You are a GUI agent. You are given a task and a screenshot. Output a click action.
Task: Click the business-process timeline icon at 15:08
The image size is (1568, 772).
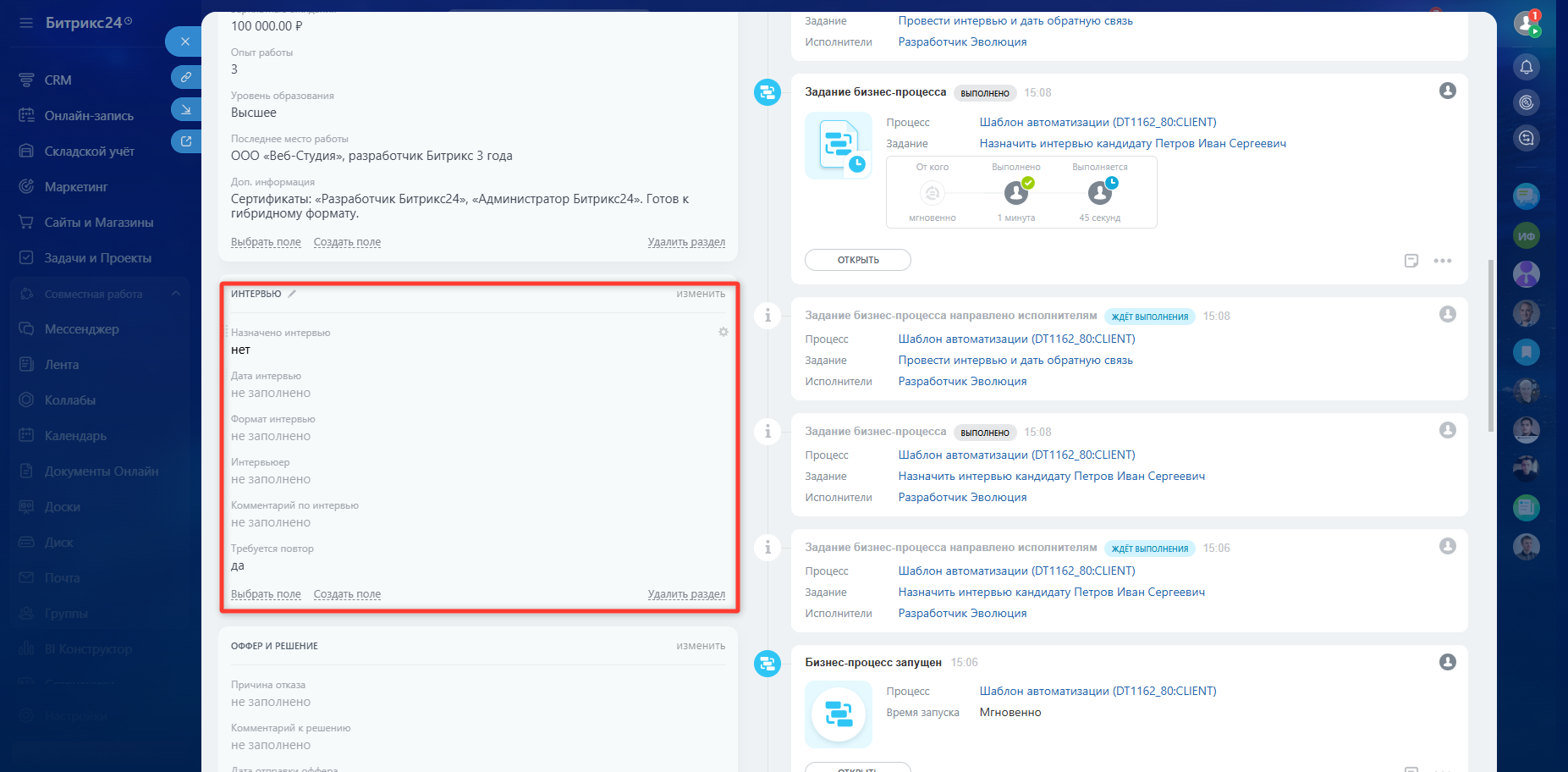point(767,92)
